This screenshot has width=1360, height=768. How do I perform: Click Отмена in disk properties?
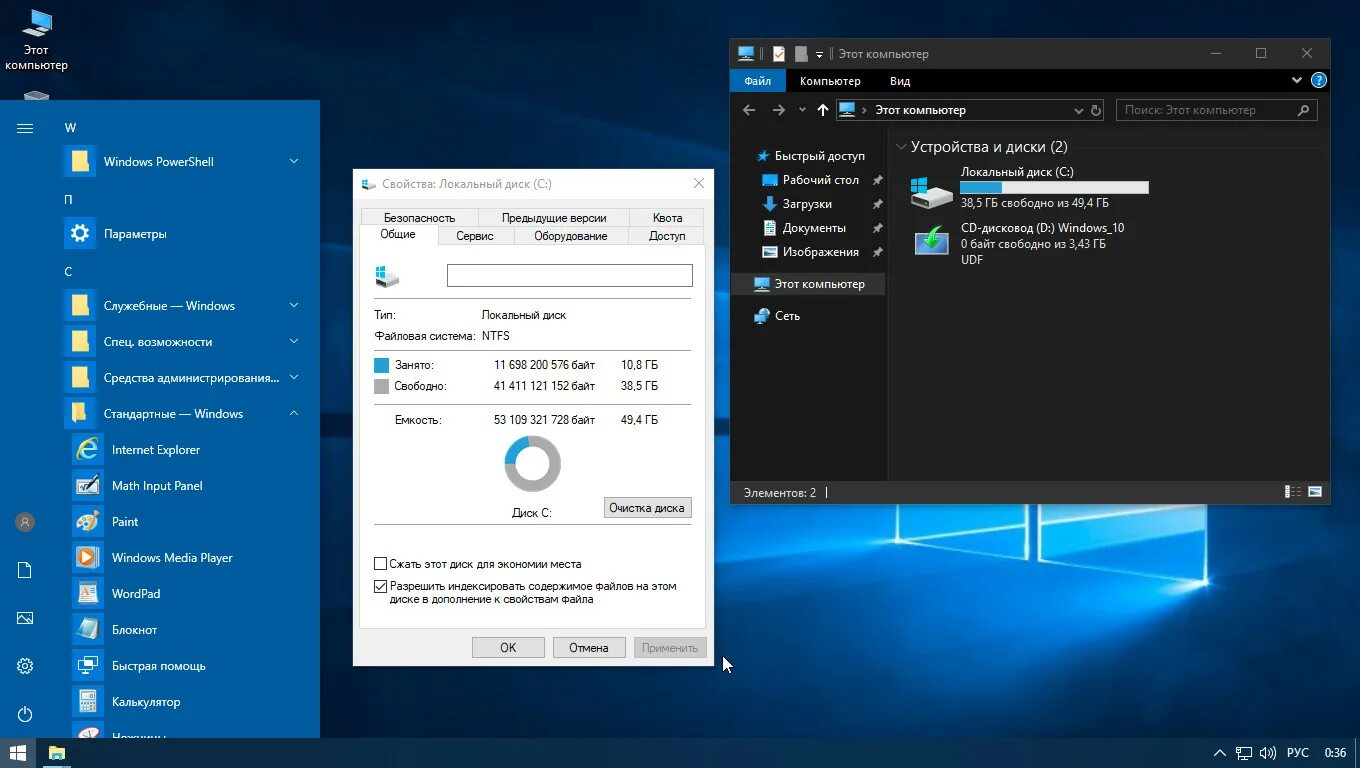tap(589, 648)
